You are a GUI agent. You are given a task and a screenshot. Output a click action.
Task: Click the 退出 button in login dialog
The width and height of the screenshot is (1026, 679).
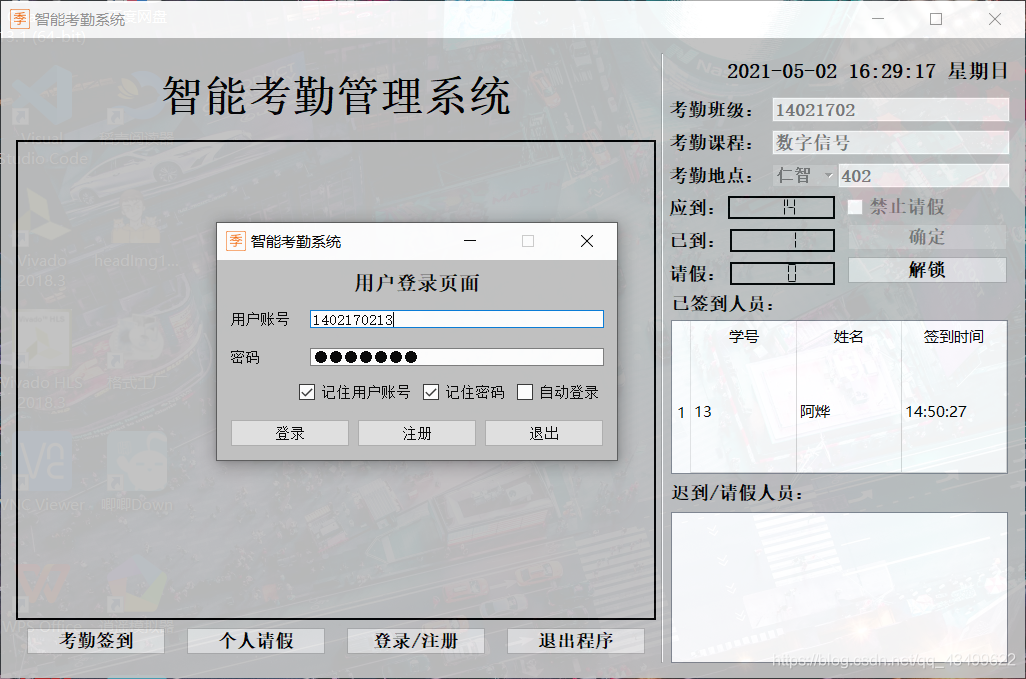pos(544,433)
